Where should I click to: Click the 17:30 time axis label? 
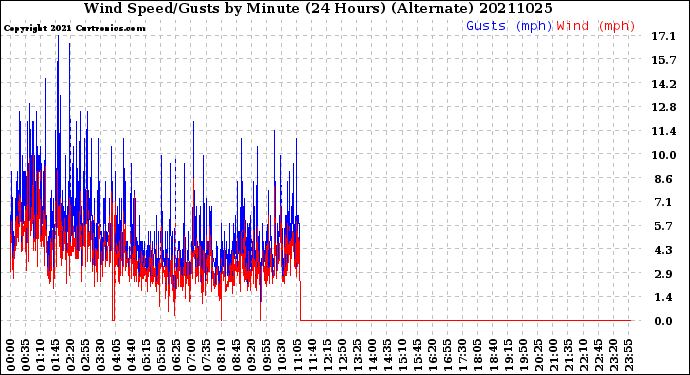click(x=462, y=355)
